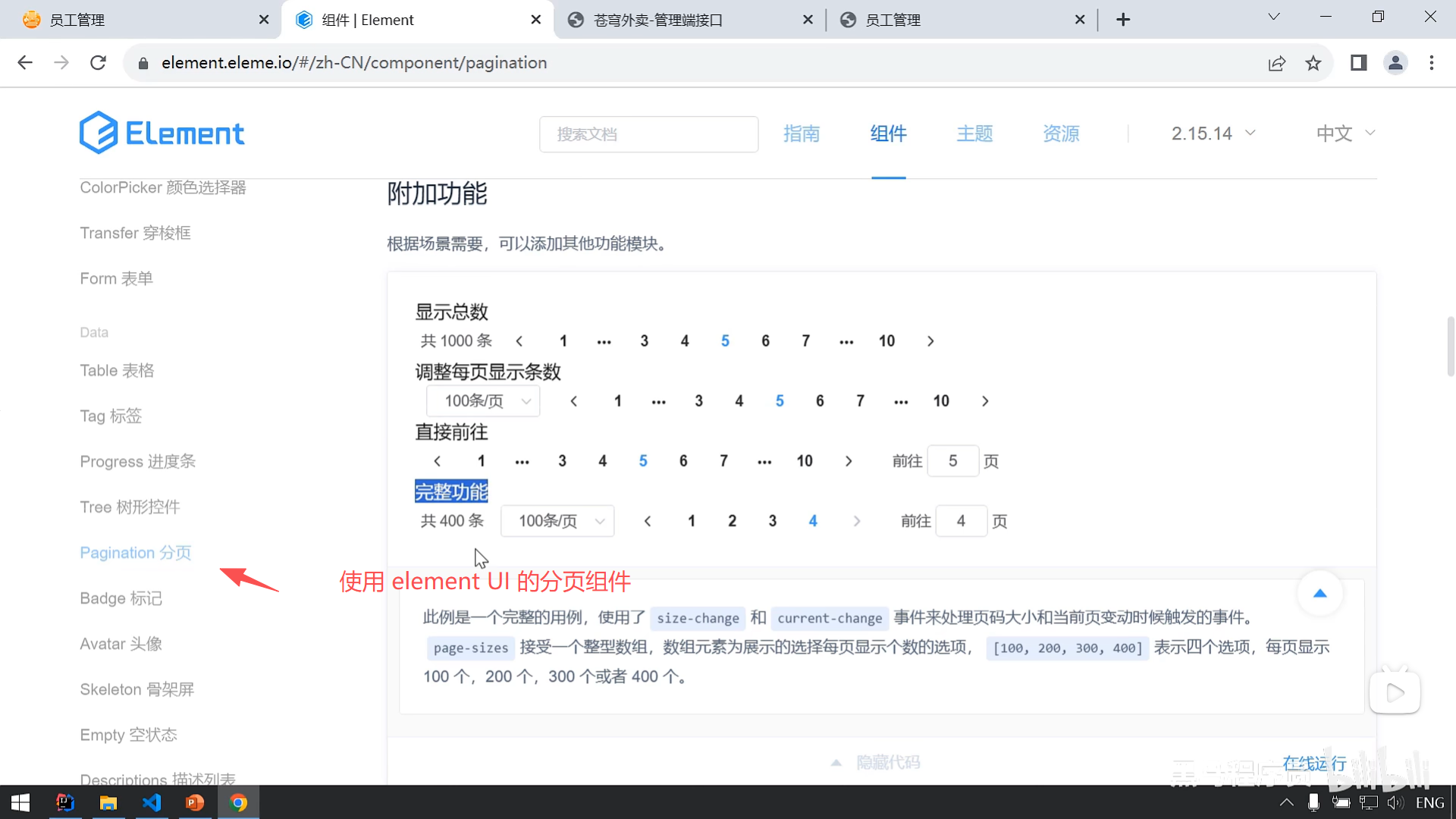Image resolution: width=1456 pixels, height=819 pixels.
Task: Click next page arrow in 显示总数 row
Action: [x=930, y=341]
